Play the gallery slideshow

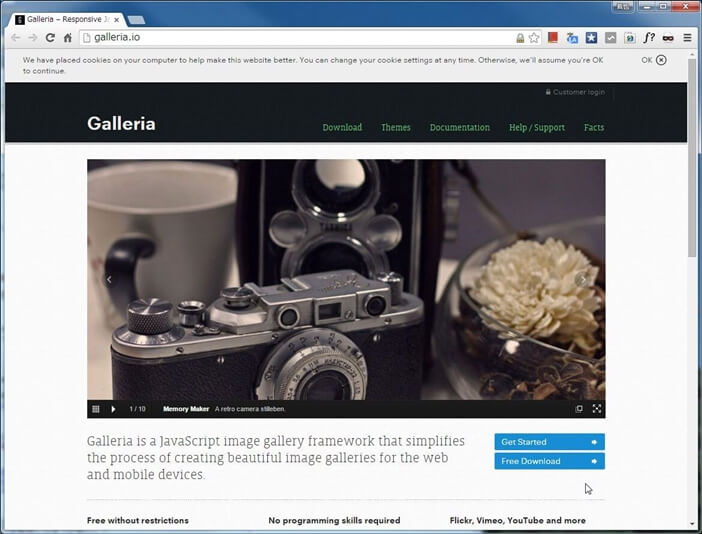[113, 409]
